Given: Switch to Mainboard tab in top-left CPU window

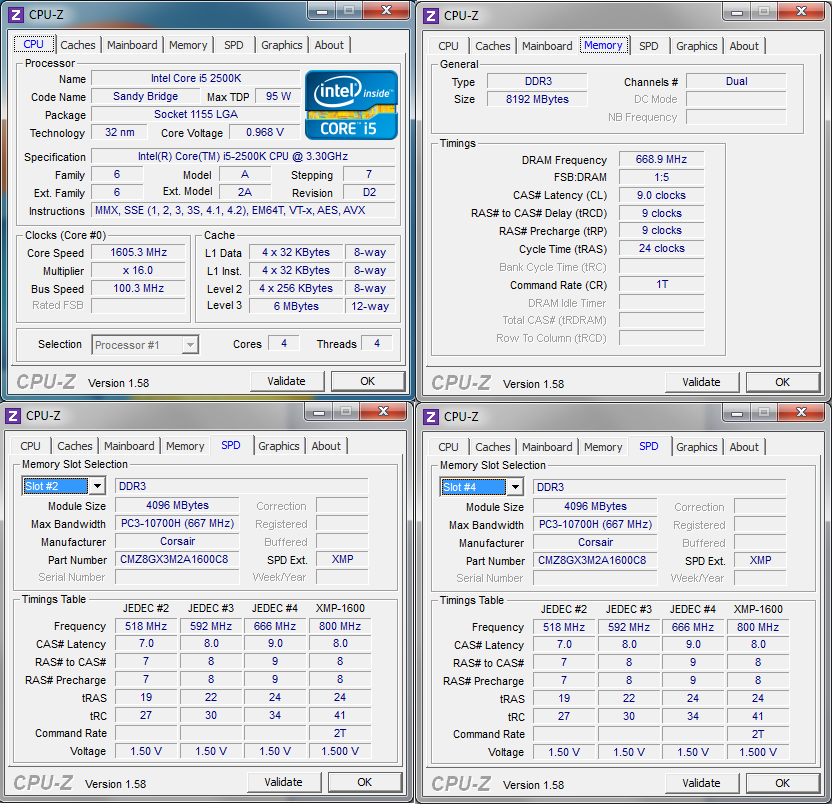Looking at the screenshot, I should 132,45.
